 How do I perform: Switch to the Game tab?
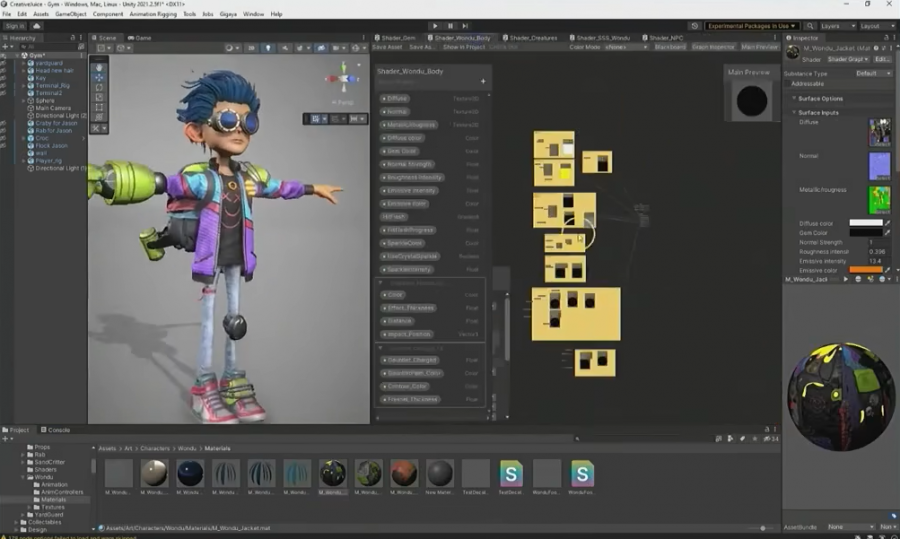tap(139, 38)
